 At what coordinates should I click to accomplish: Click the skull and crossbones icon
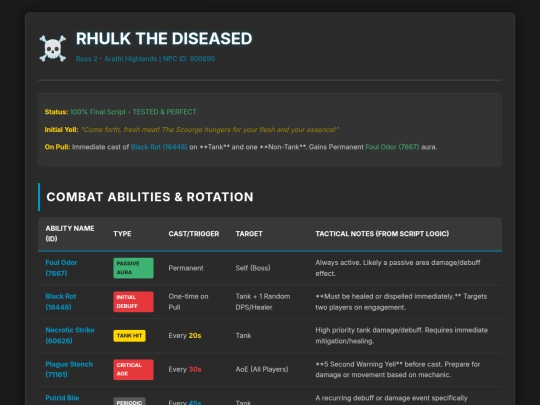(53, 49)
